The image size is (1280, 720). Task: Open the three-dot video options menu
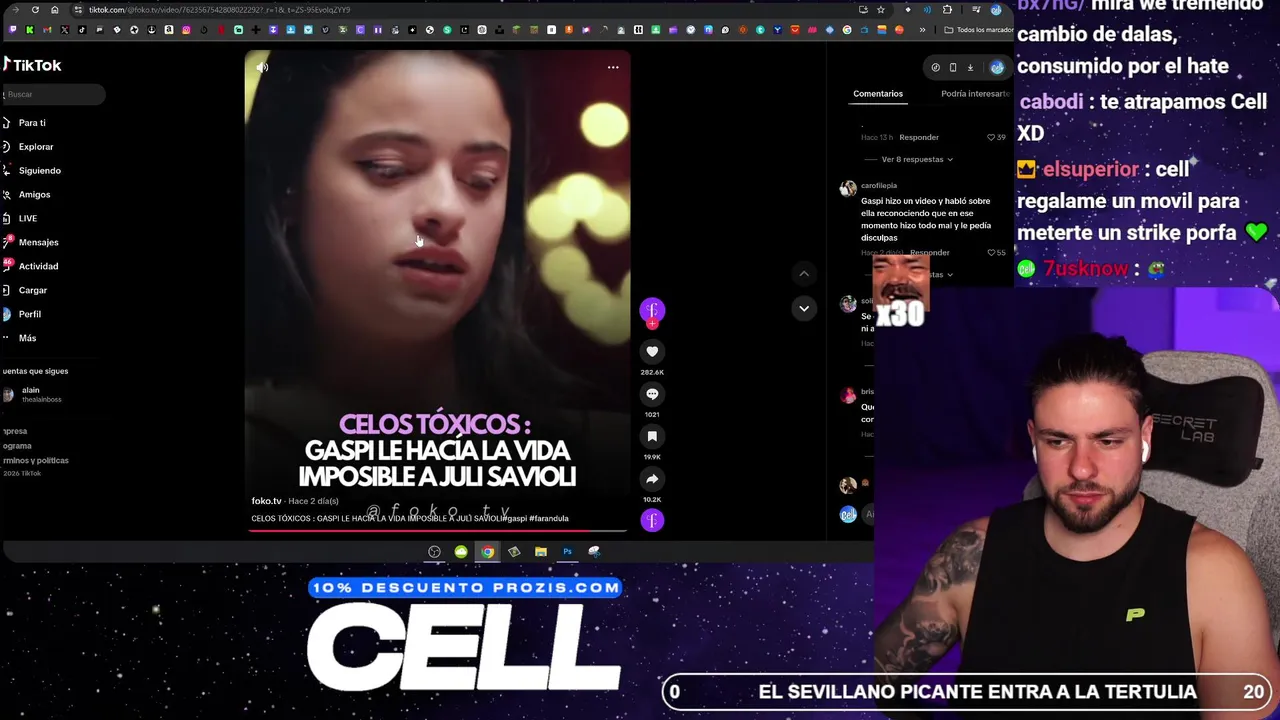613,67
